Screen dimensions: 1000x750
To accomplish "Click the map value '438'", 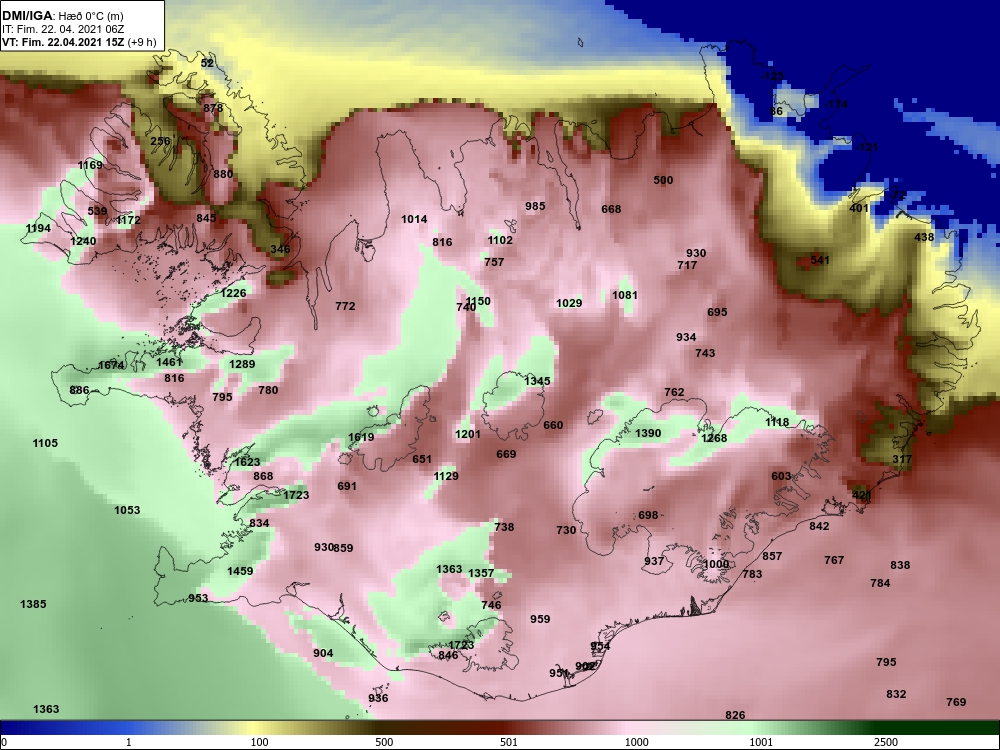I will pyautogui.click(x=924, y=237).
